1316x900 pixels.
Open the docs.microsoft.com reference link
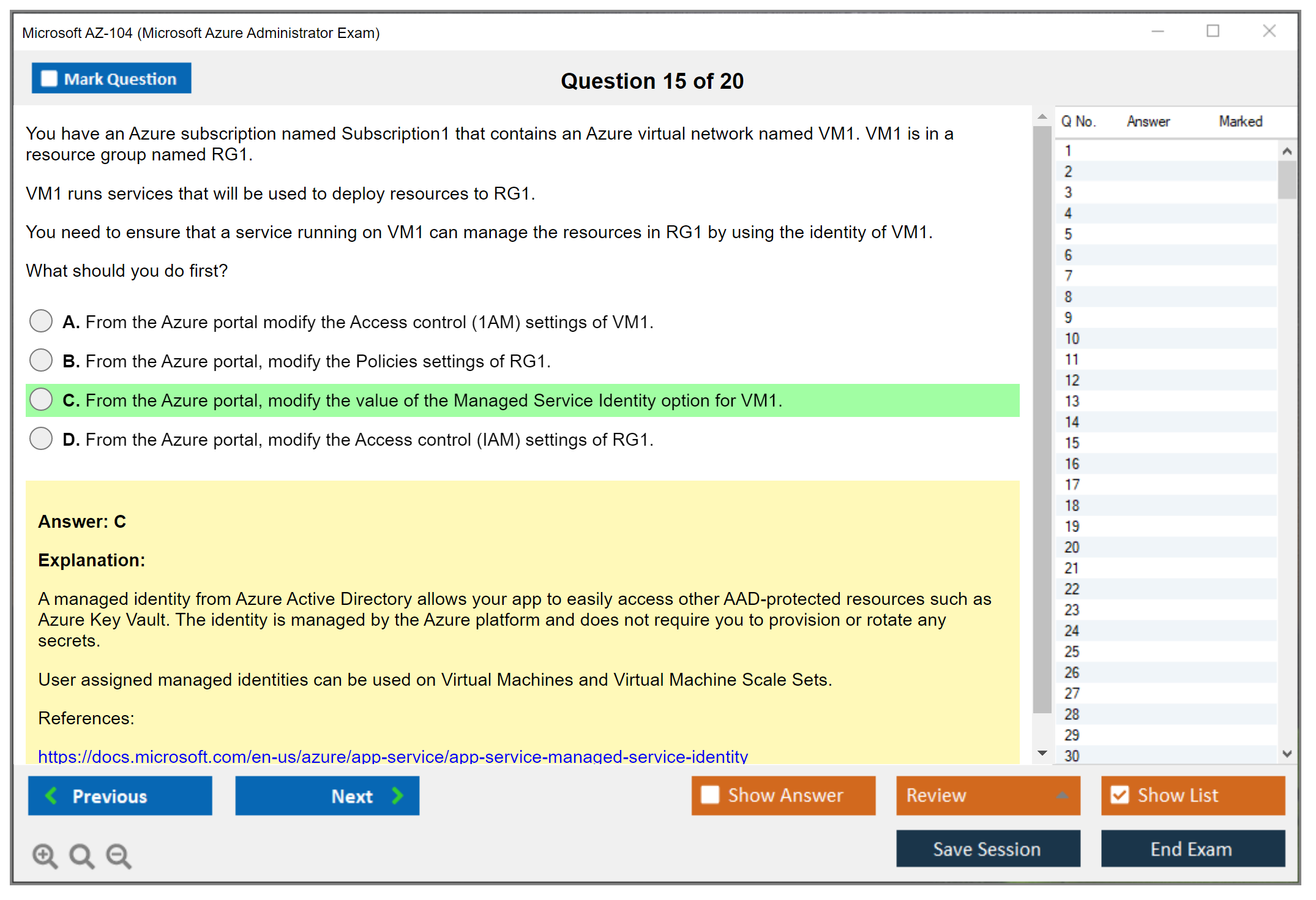click(392, 756)
